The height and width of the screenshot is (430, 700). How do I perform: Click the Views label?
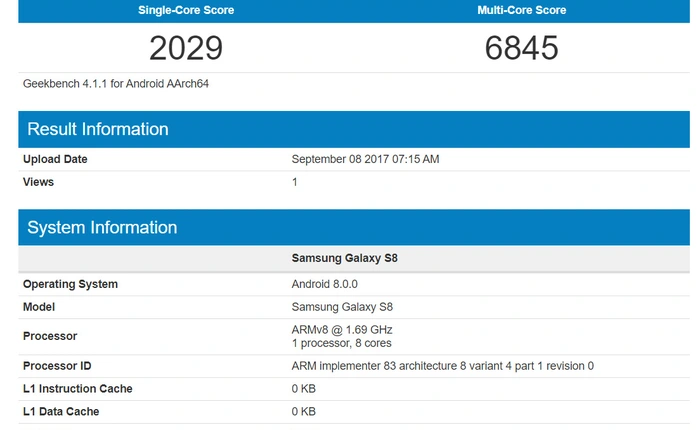38,182
